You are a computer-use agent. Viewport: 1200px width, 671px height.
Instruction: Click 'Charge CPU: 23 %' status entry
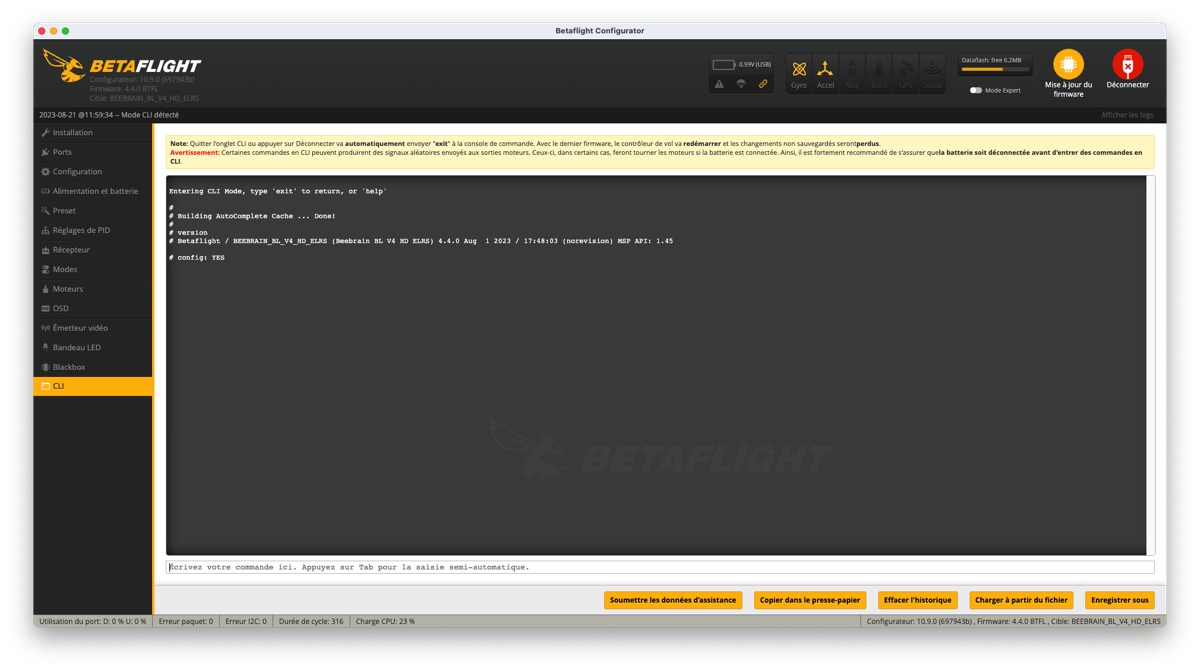pyautogui.click(x=385, y=621)
